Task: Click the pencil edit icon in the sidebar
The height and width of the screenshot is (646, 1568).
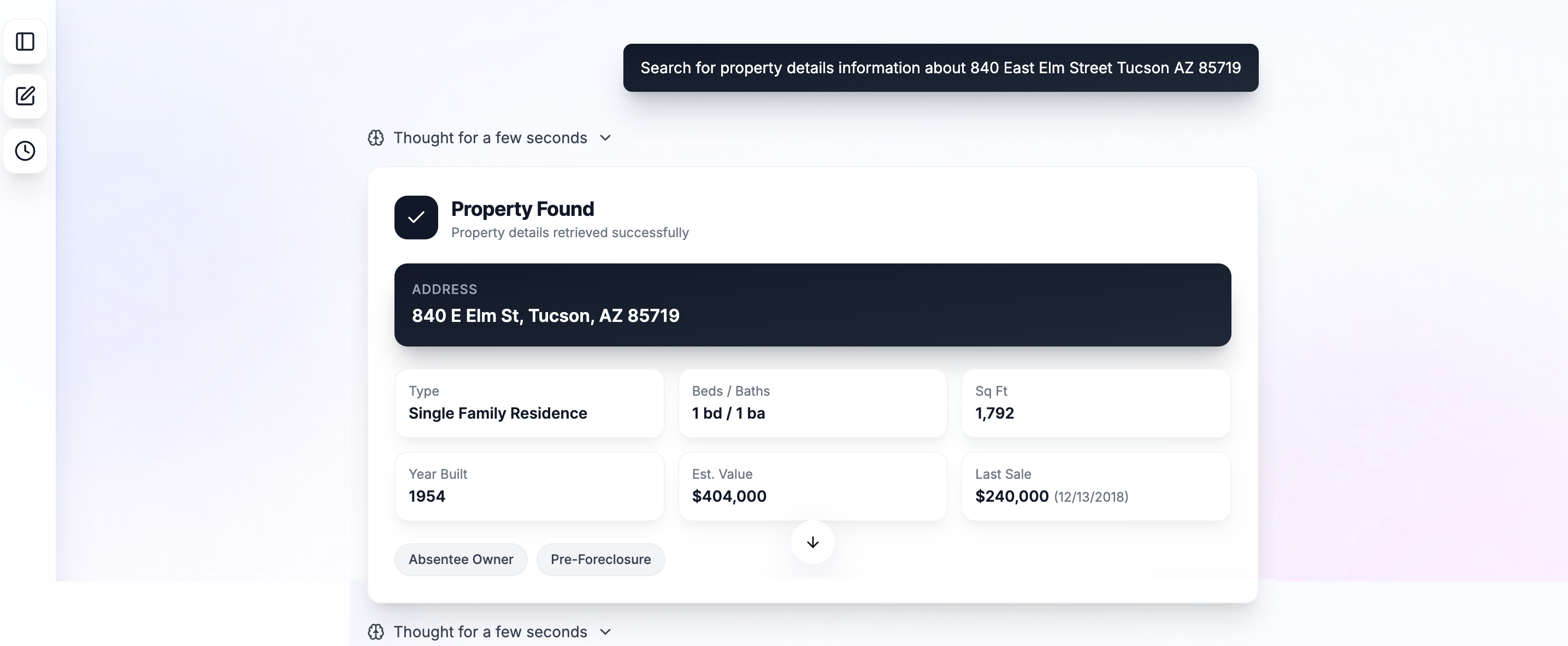Action: (25, 96)
